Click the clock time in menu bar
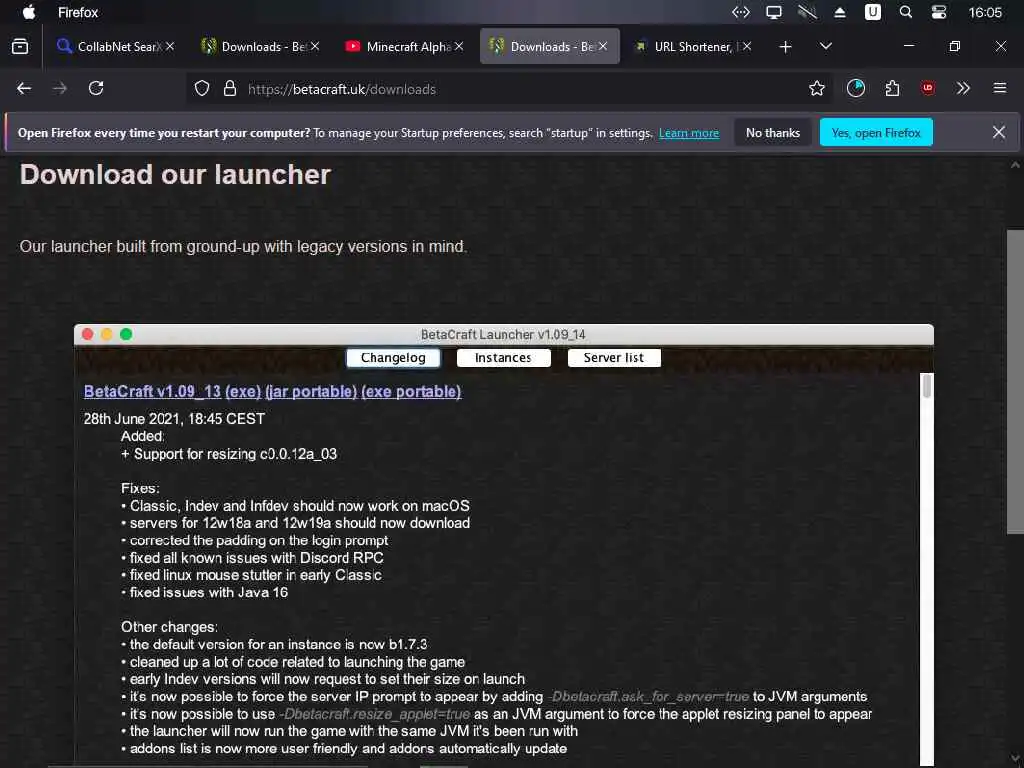 [x=985, y=12]
